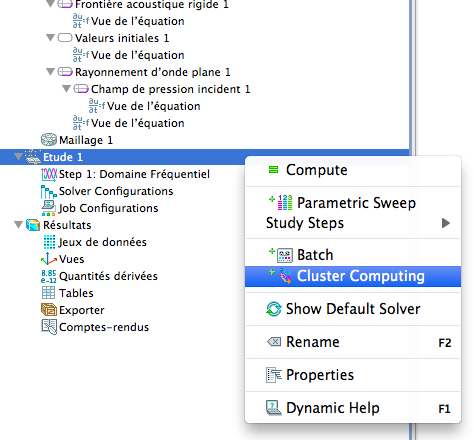The image size is (474, 440).
Task: Click the Exporter icon in Résultats
Action: coord(49,310)
